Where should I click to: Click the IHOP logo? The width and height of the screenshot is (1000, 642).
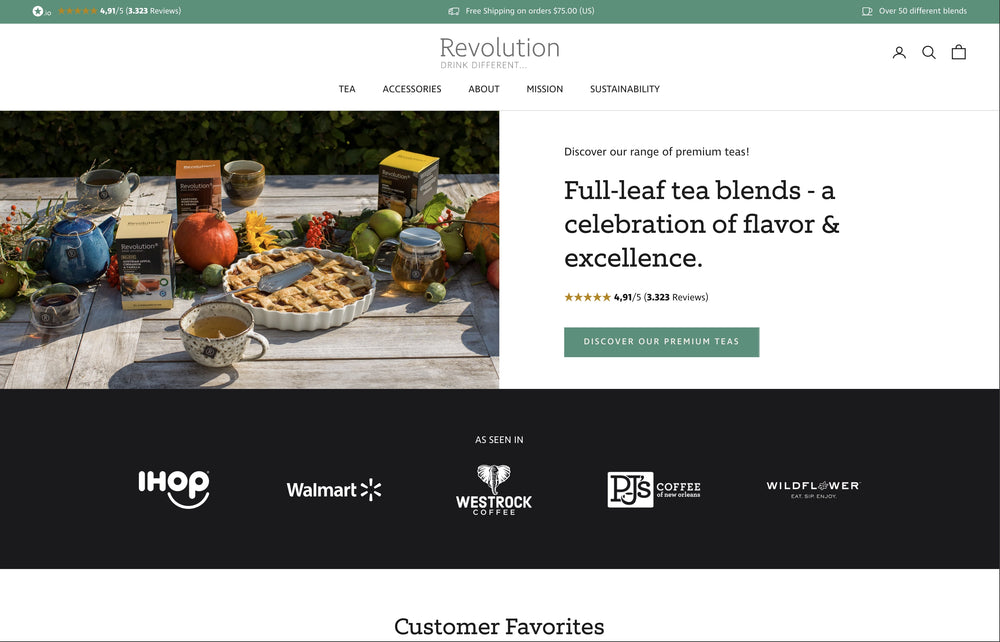pos(173,489)
